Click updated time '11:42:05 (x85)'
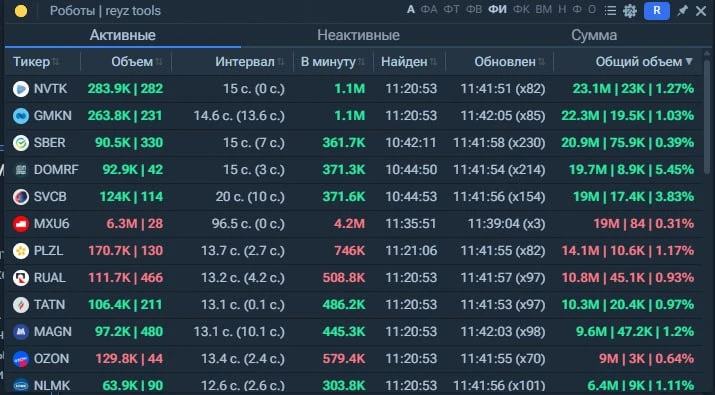The image size is (715, 395). pyautogui.click(x=503, y=115)
